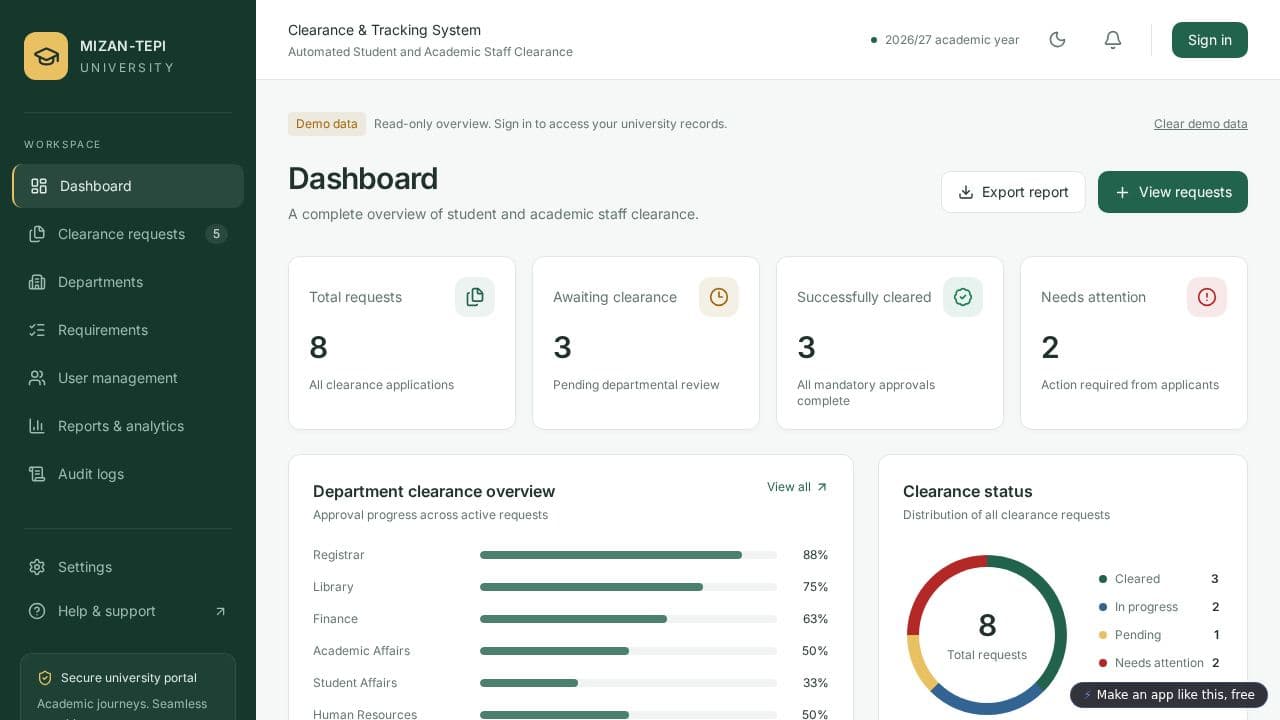Go to Departments in the sidebar
Screen dimensions: 1280x720
pos(128,282)
